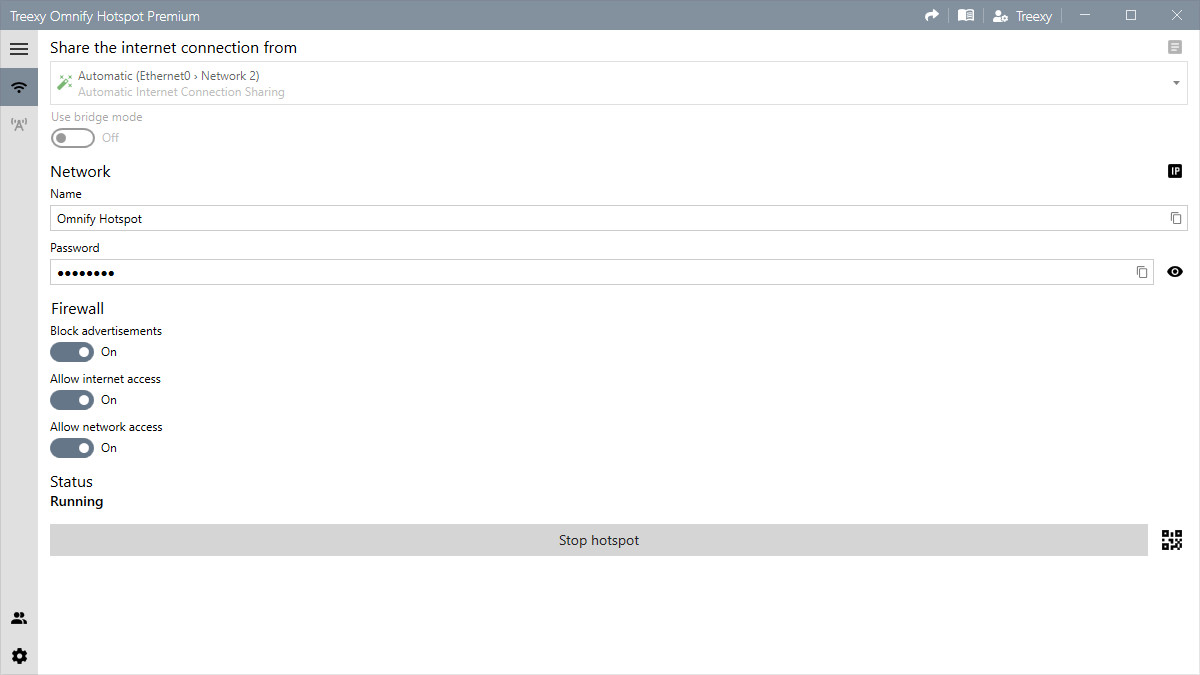The height and width of the screenshot is (675, 1200).
Task: Show the QR code for the hotspot
Action: 1172,539
